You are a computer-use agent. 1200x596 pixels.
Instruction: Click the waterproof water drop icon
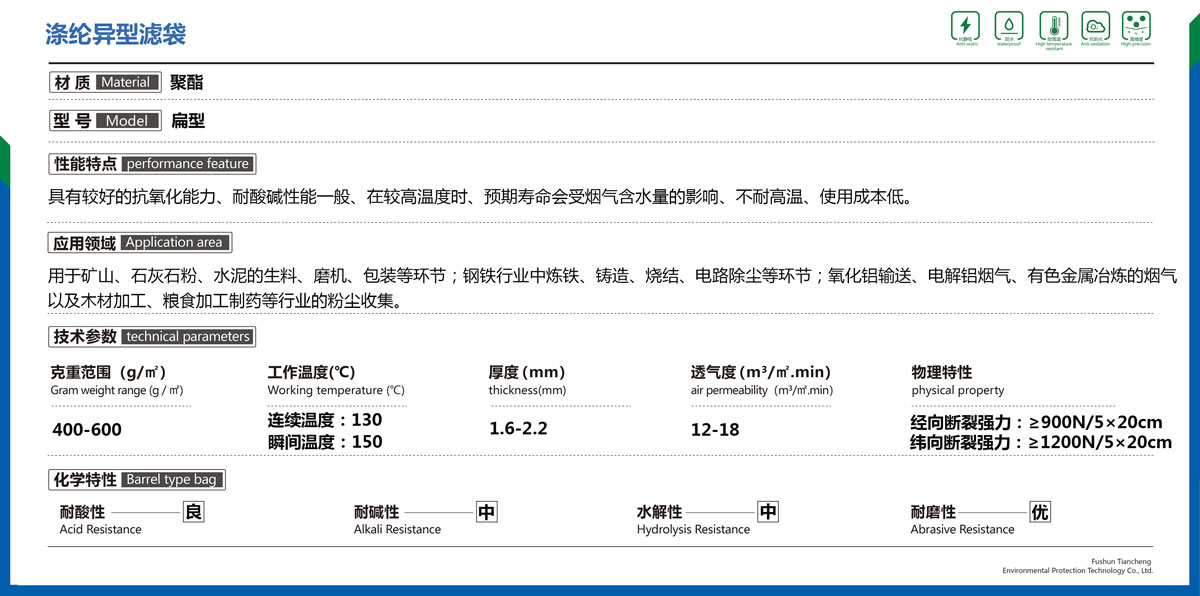(1008, 26)
